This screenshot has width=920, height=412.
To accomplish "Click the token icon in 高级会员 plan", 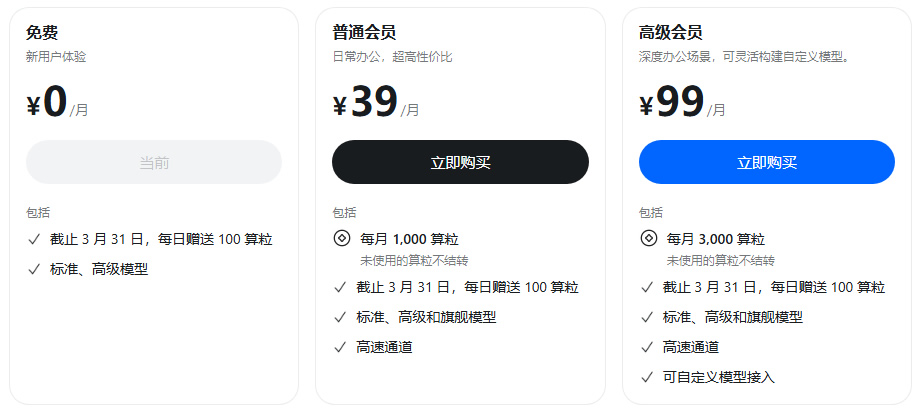I will tap(648, 239).
